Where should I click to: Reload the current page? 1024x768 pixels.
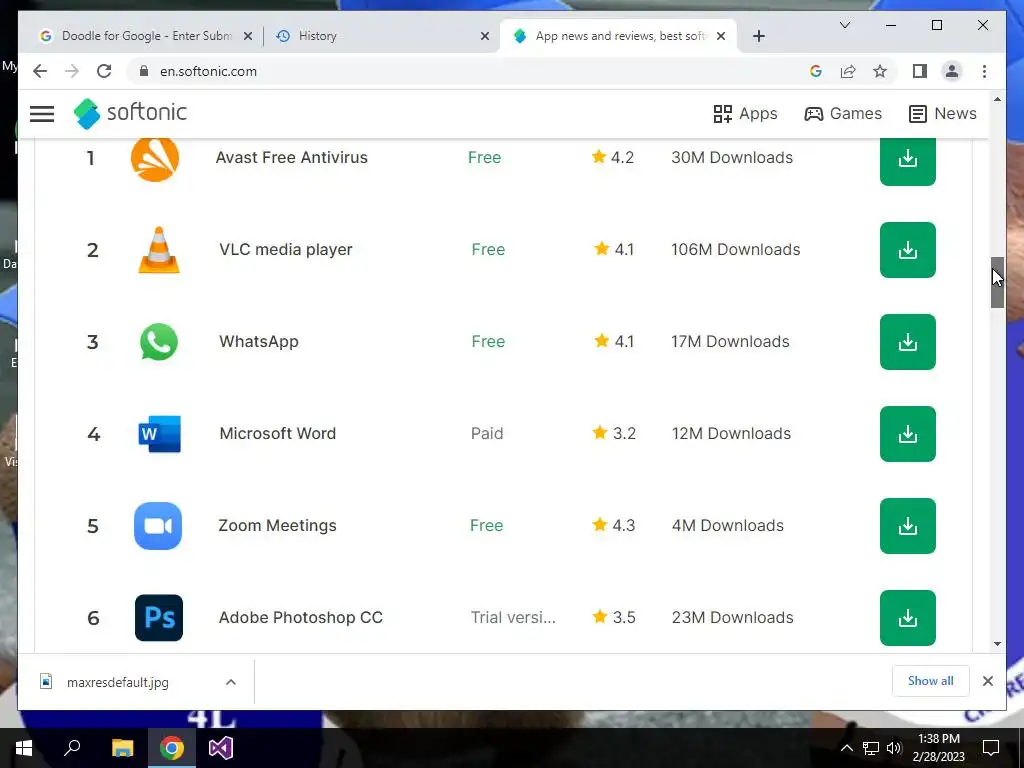coord(104,71)
